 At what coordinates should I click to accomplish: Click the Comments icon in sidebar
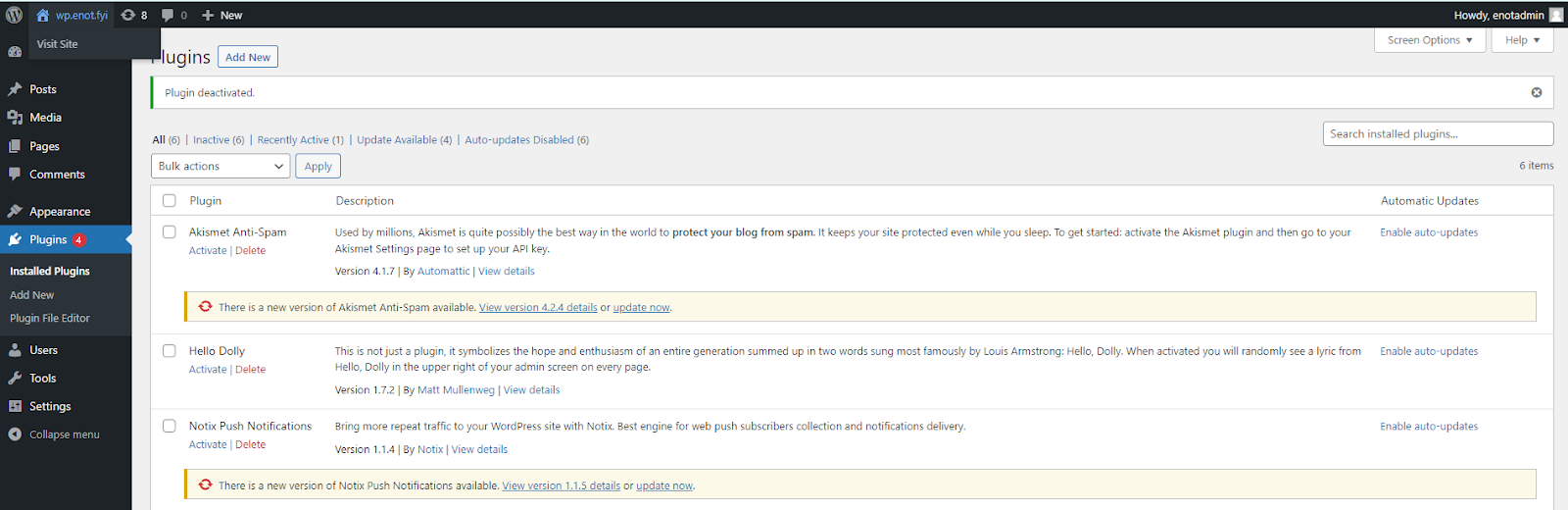tap(15, 175)
